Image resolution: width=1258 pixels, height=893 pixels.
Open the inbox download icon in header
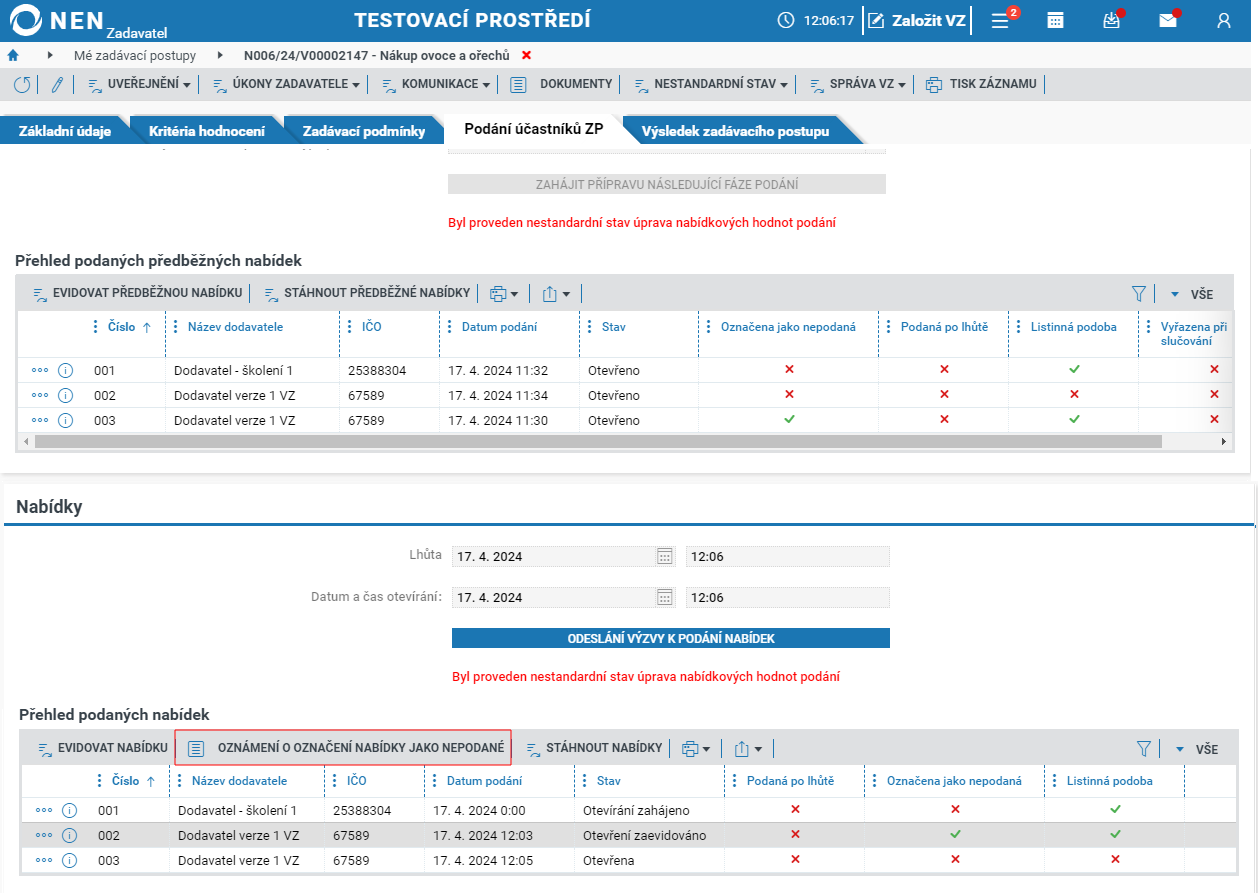click(1111, 20)
